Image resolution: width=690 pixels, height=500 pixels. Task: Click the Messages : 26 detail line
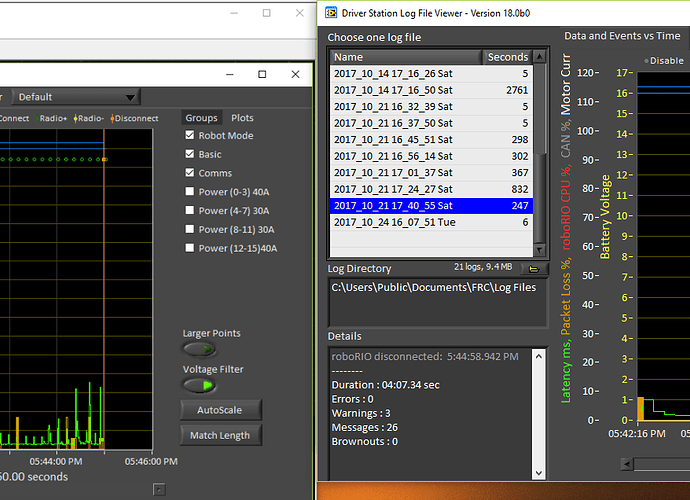point(364,427)
